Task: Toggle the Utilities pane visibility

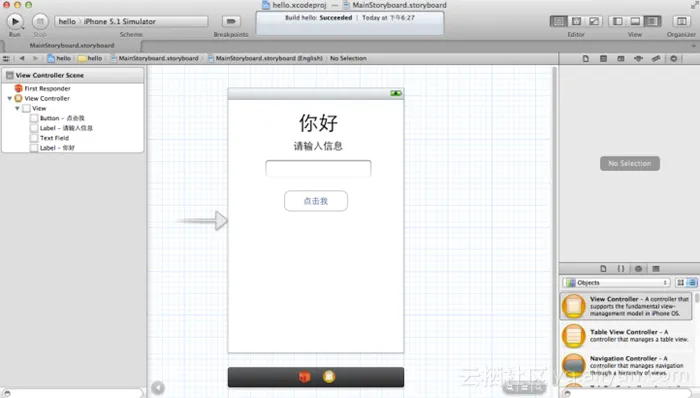Action: pyautogui.click(x=652, y=21)
